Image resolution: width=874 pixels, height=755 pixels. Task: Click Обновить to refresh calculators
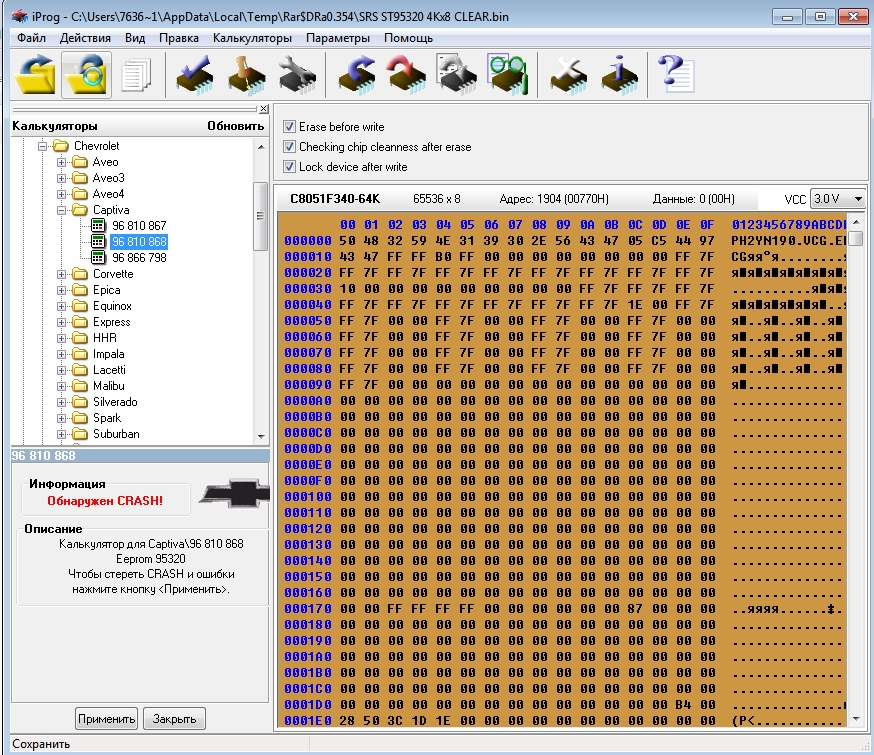pyautogui.click(x=235, y=126)
